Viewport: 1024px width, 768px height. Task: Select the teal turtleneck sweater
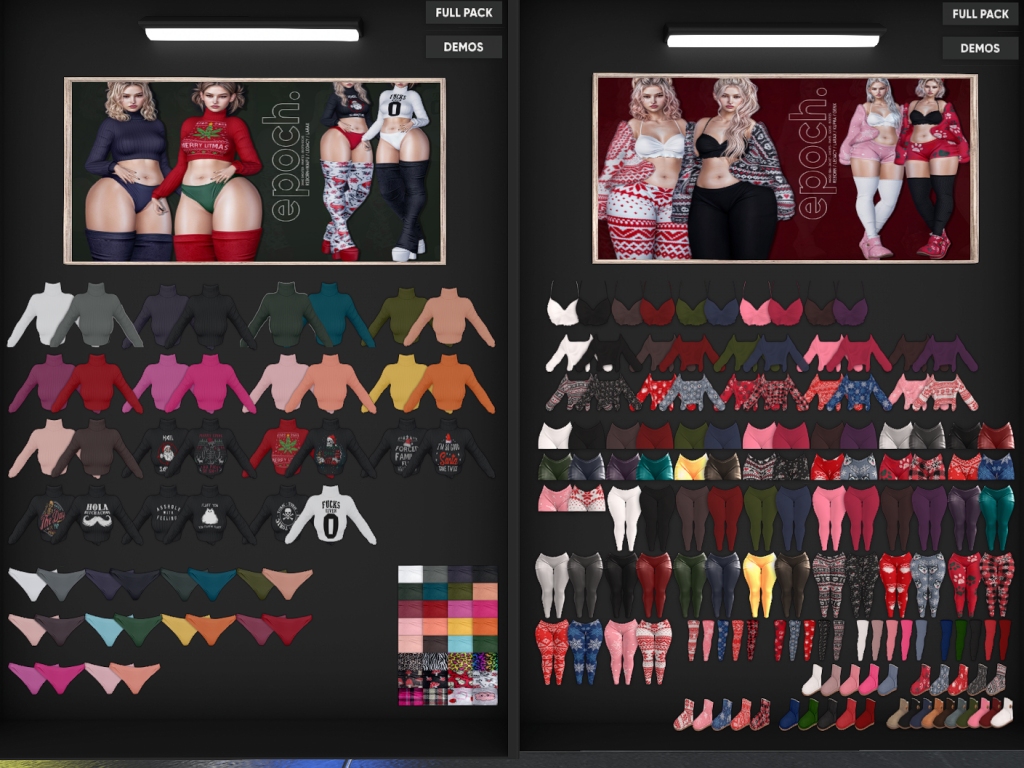click(338, 313)
